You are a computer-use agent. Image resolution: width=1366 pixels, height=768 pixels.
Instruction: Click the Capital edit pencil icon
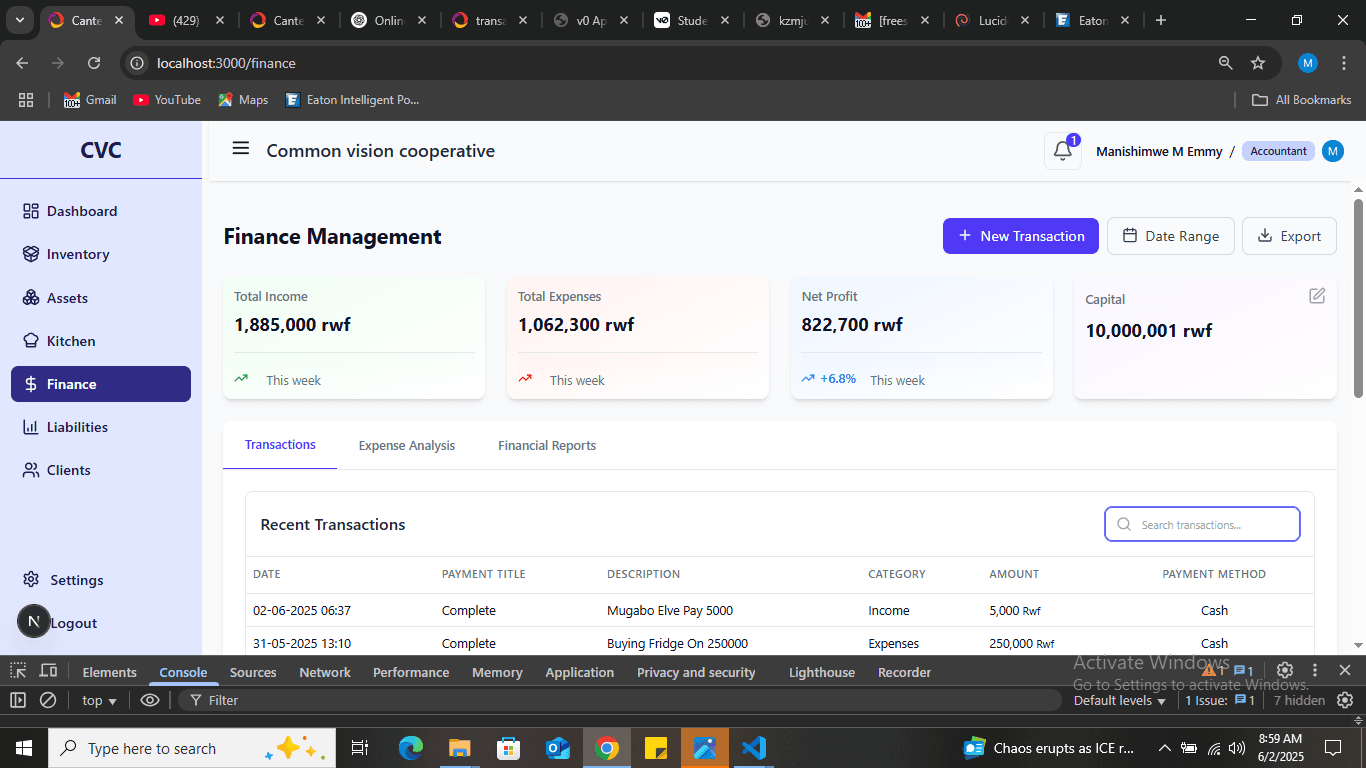(x=1317, y=296)
